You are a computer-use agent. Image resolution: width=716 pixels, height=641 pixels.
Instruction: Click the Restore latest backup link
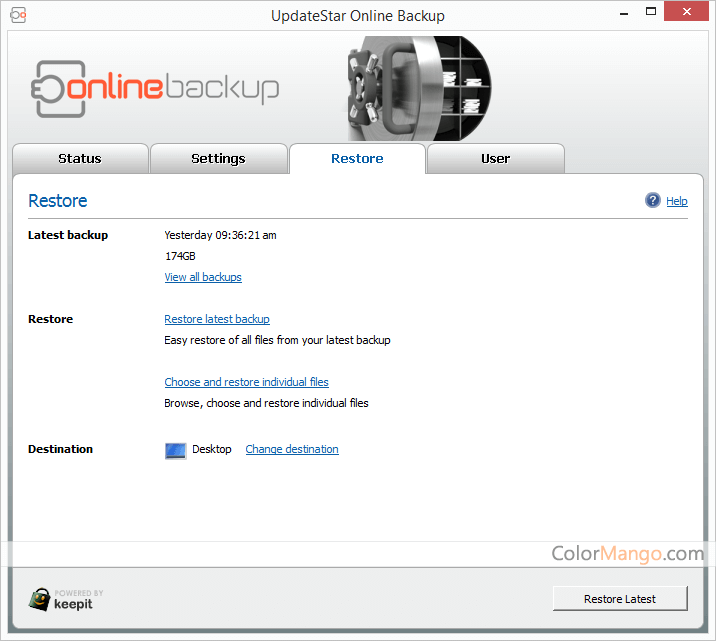pos(217,319)
